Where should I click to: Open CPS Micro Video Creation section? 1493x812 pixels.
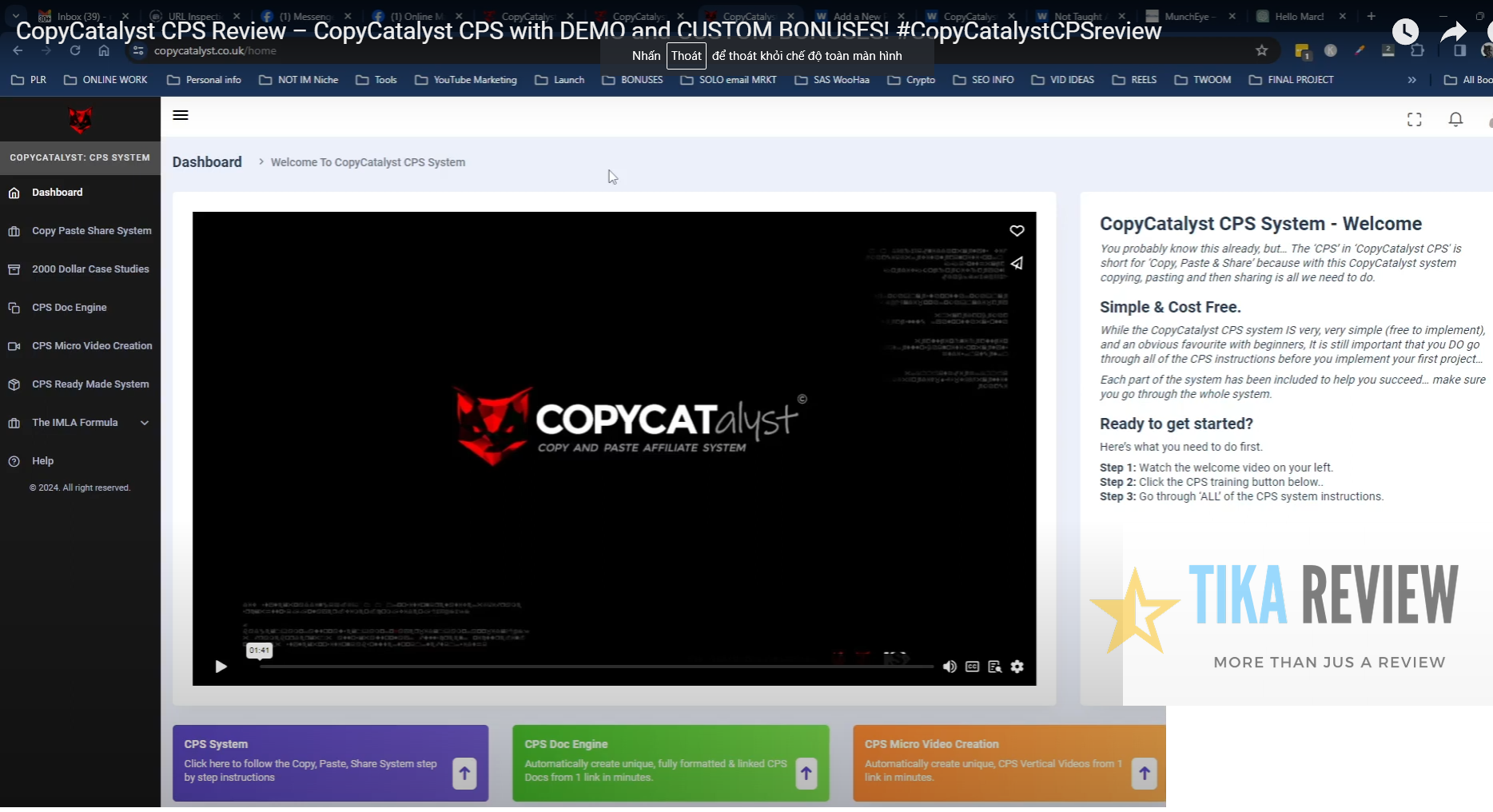coord(91,345)
